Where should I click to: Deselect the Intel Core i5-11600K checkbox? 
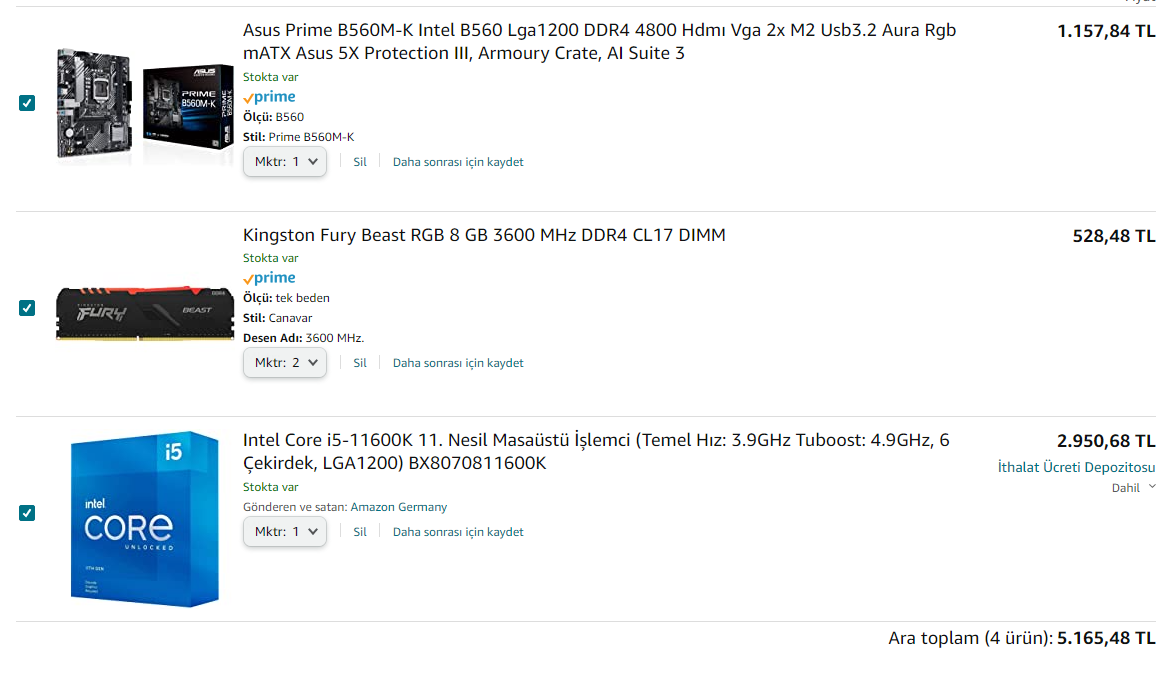tap(27, 513)
